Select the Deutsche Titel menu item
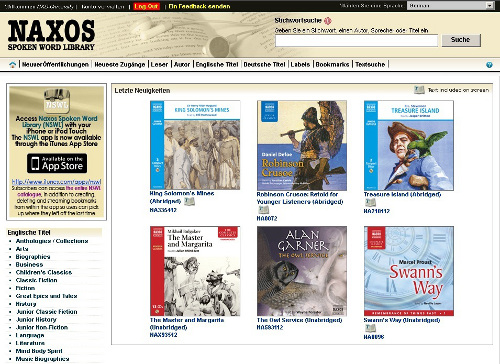 [x=264, y=64]
